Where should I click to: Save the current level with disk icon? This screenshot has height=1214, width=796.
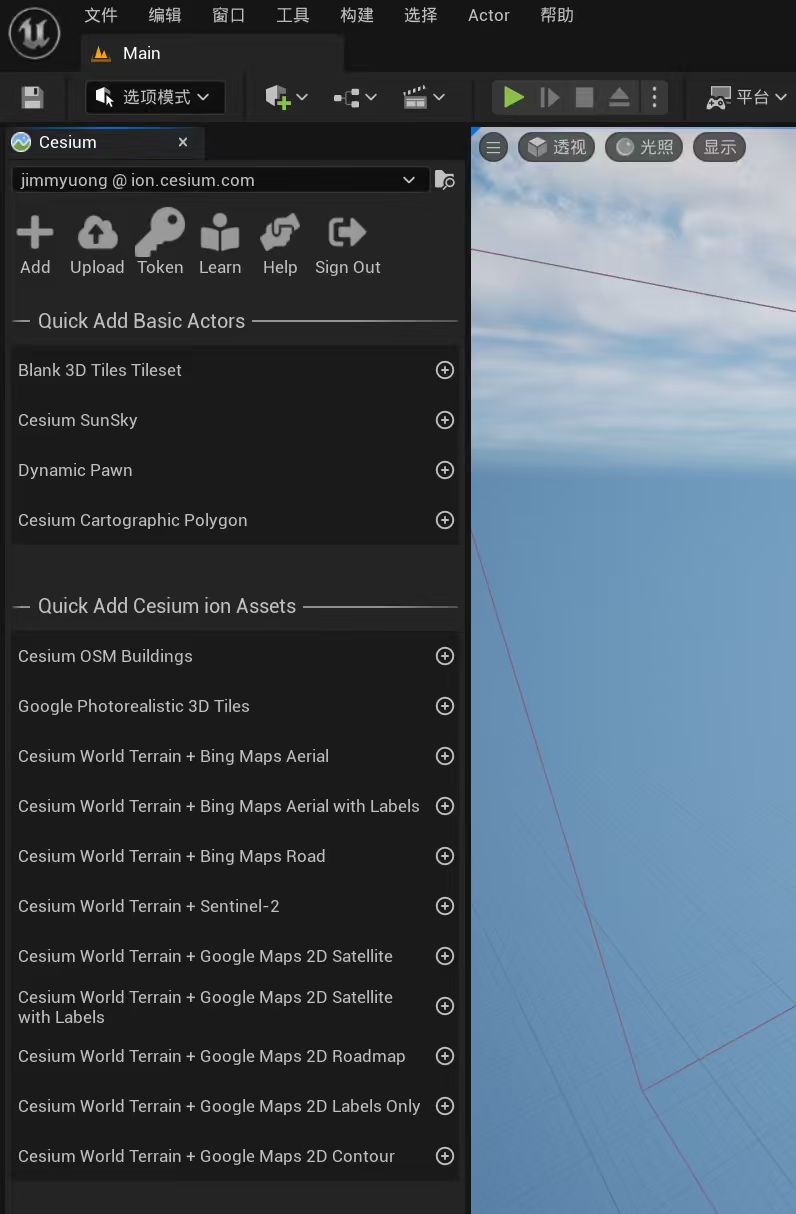[33, 97]
